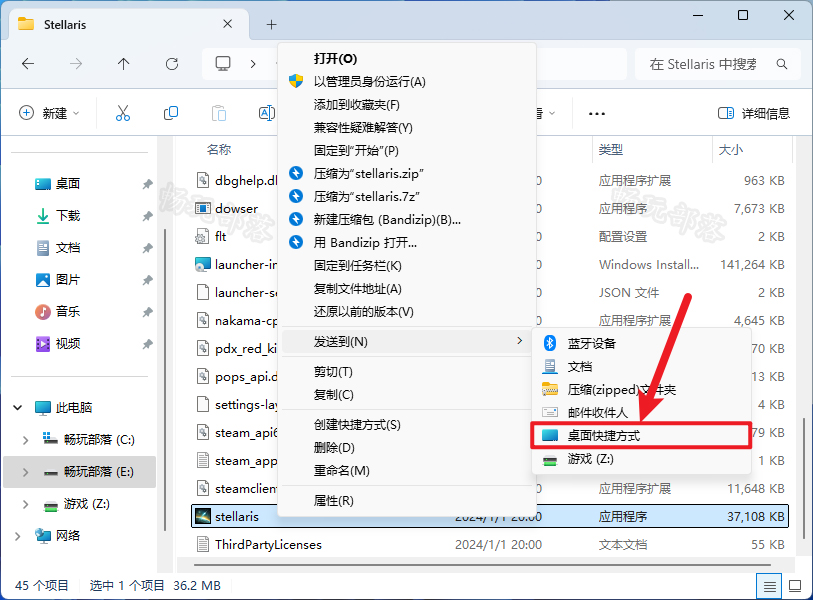Click the Rename icon in toolbar
Screen dimensions: 813x600
pyautogui.click(x=267, y=113)
